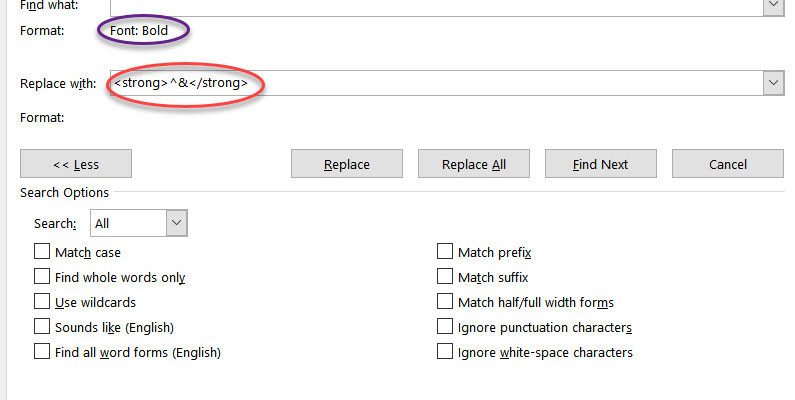Click the Replace button
795x400 pixels.
pos(347,164)
